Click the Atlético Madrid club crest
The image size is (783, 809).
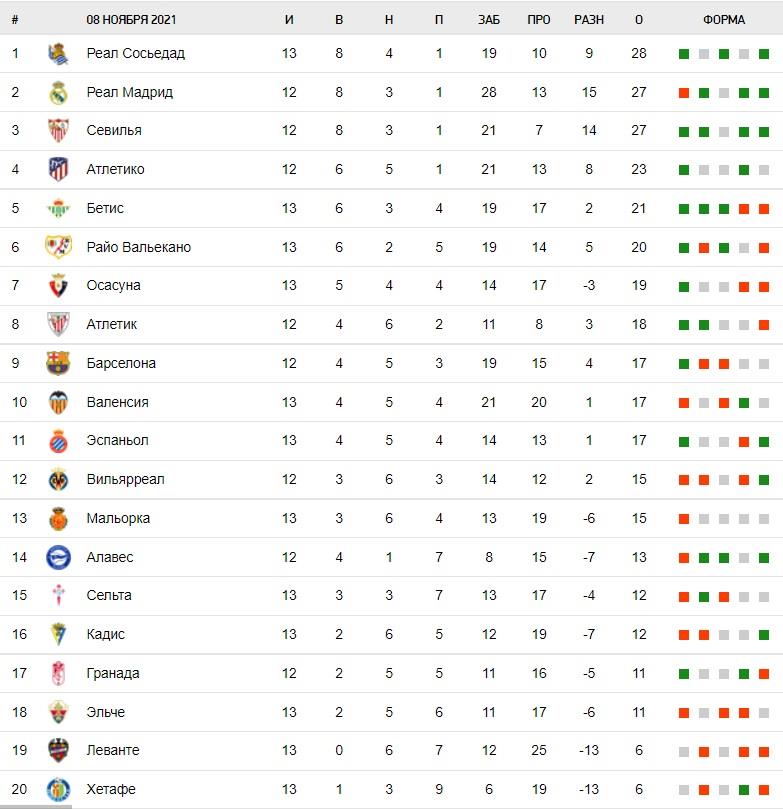pyautogui.click(x=58, y=170)
